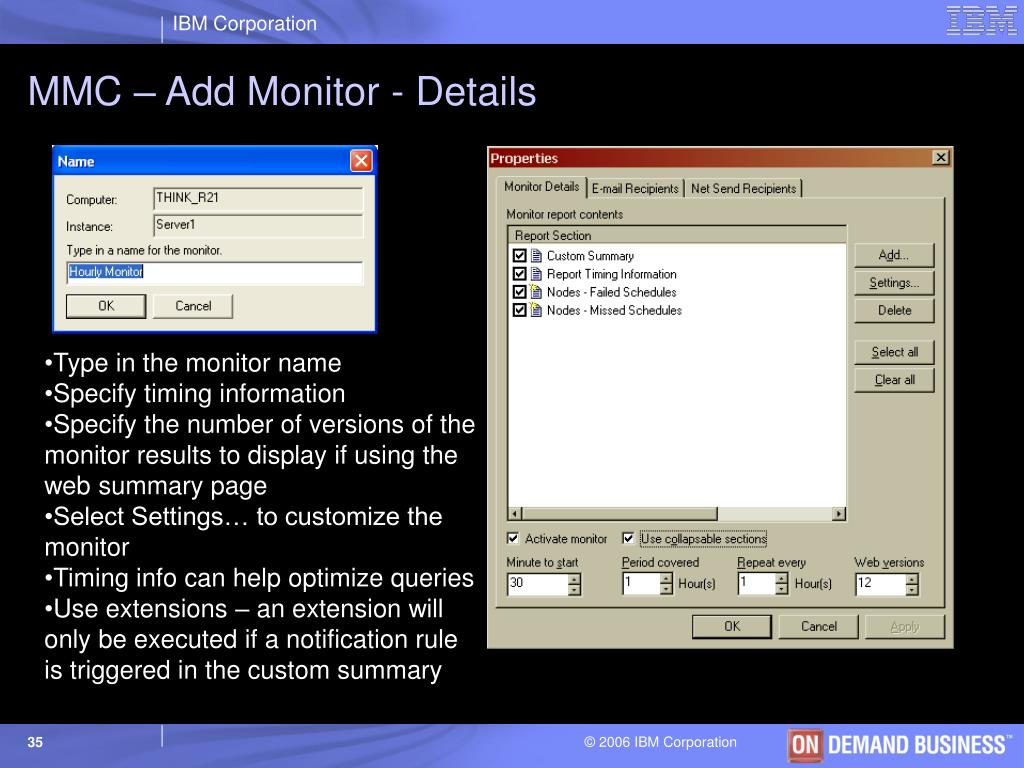Toggle the Nodes - Missed Schedules checkbox
This screenshot has height=768, width=1024.
pos(520,310)
